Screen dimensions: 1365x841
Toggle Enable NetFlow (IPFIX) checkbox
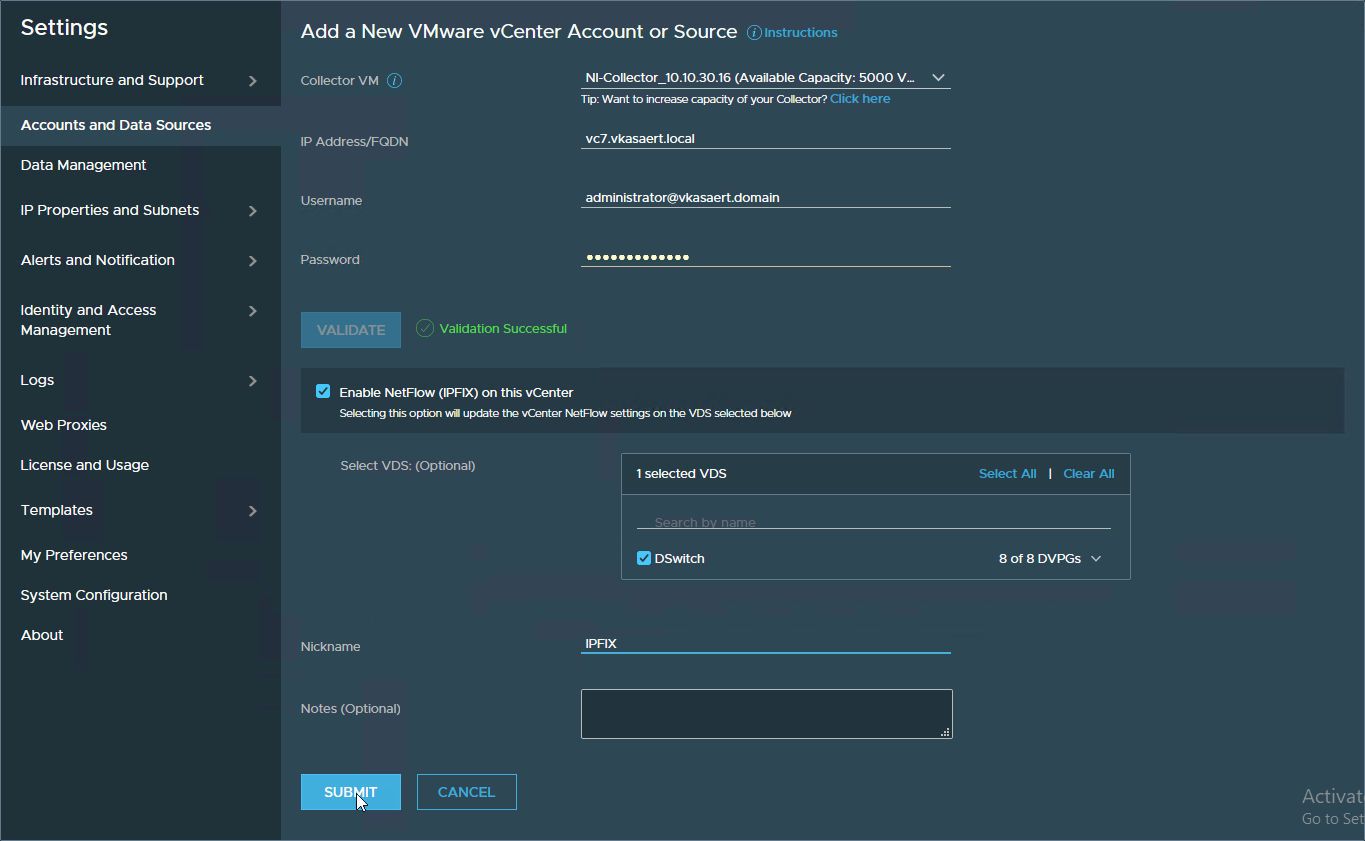point(323,392)
